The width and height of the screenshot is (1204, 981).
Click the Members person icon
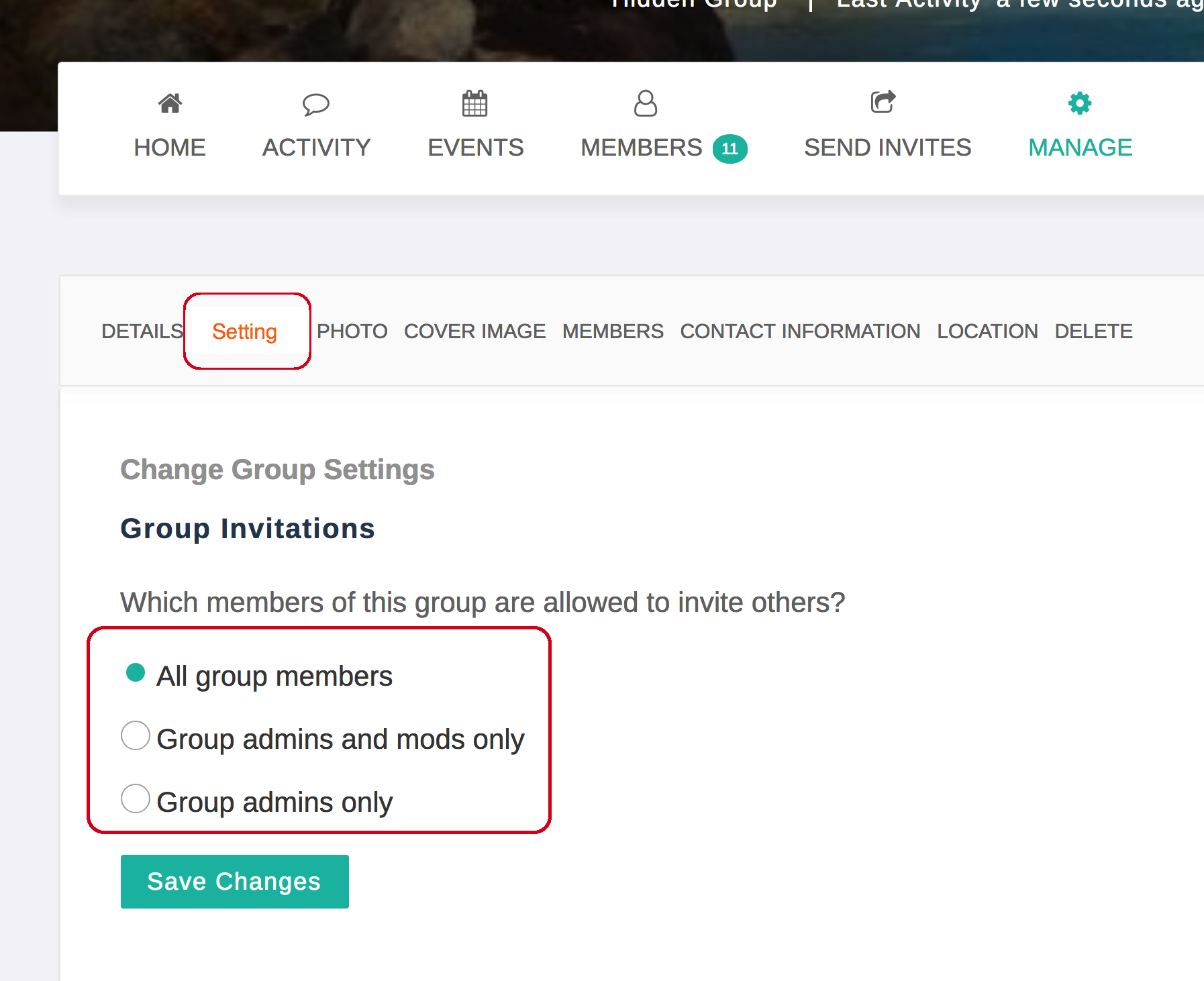coord(645,103)
